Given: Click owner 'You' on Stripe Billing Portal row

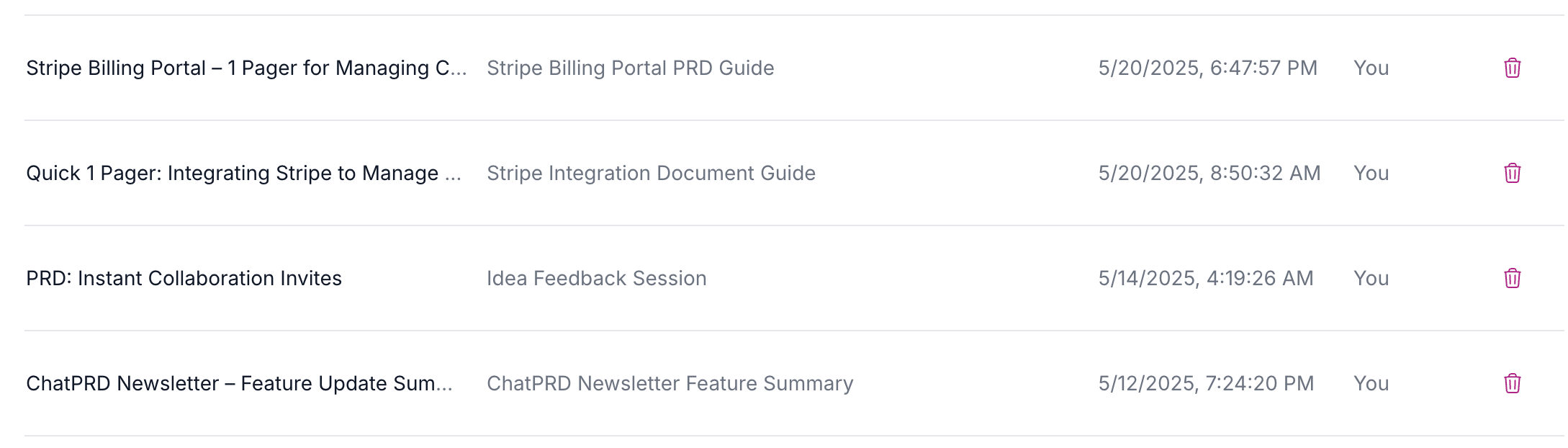Looking at the screenshot, I should coord(1371,68).
